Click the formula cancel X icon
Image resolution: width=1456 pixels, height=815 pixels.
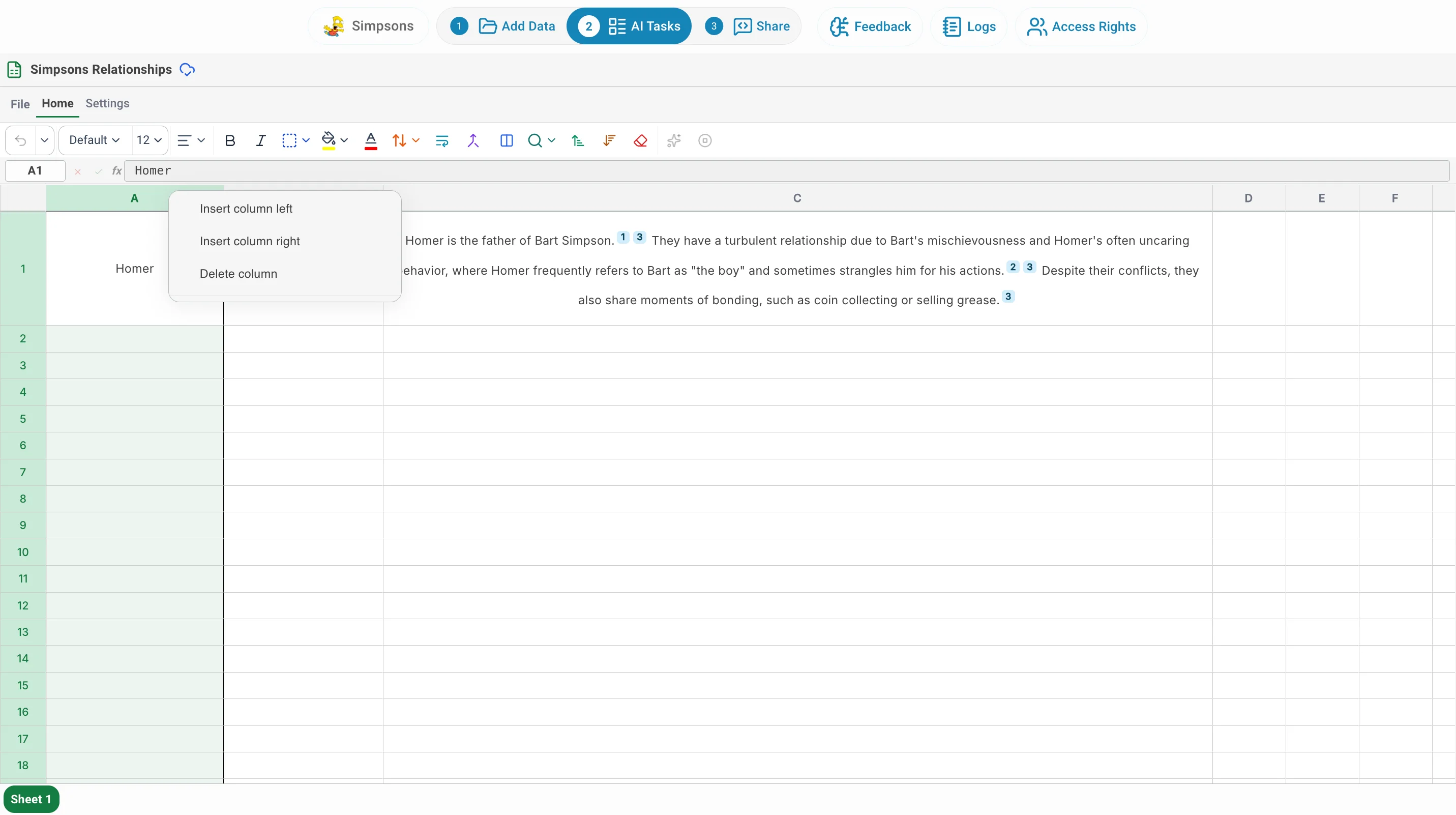(78, 171)
